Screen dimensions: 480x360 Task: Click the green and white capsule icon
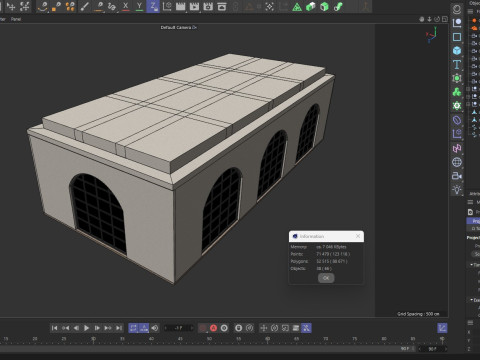(x=311, y=6)
